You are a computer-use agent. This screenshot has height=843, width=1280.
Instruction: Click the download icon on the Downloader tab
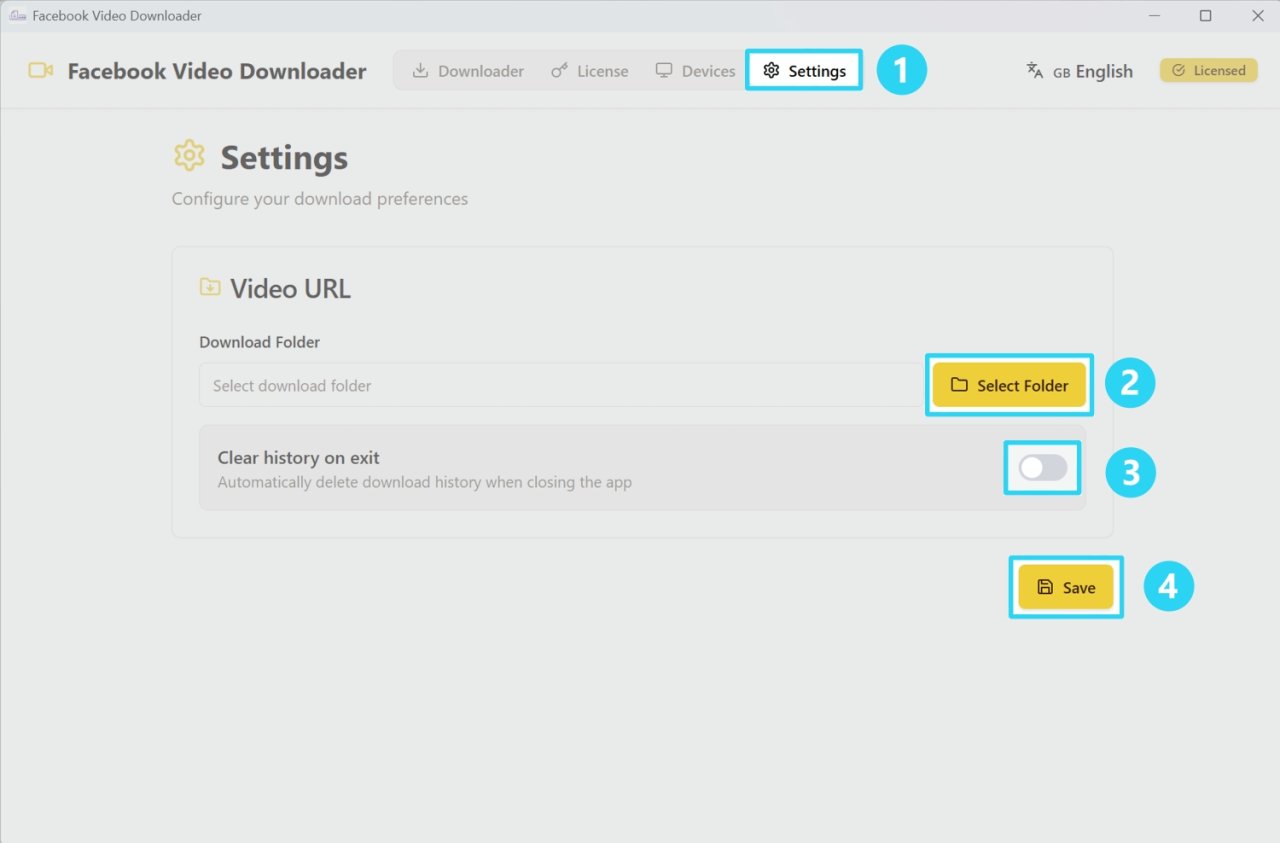point(421,70)
